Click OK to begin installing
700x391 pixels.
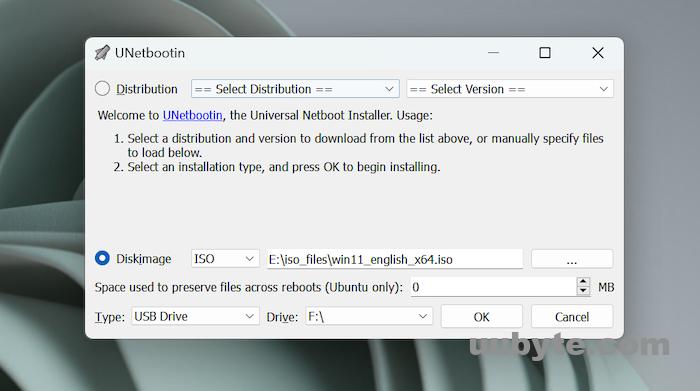(482, 316)
